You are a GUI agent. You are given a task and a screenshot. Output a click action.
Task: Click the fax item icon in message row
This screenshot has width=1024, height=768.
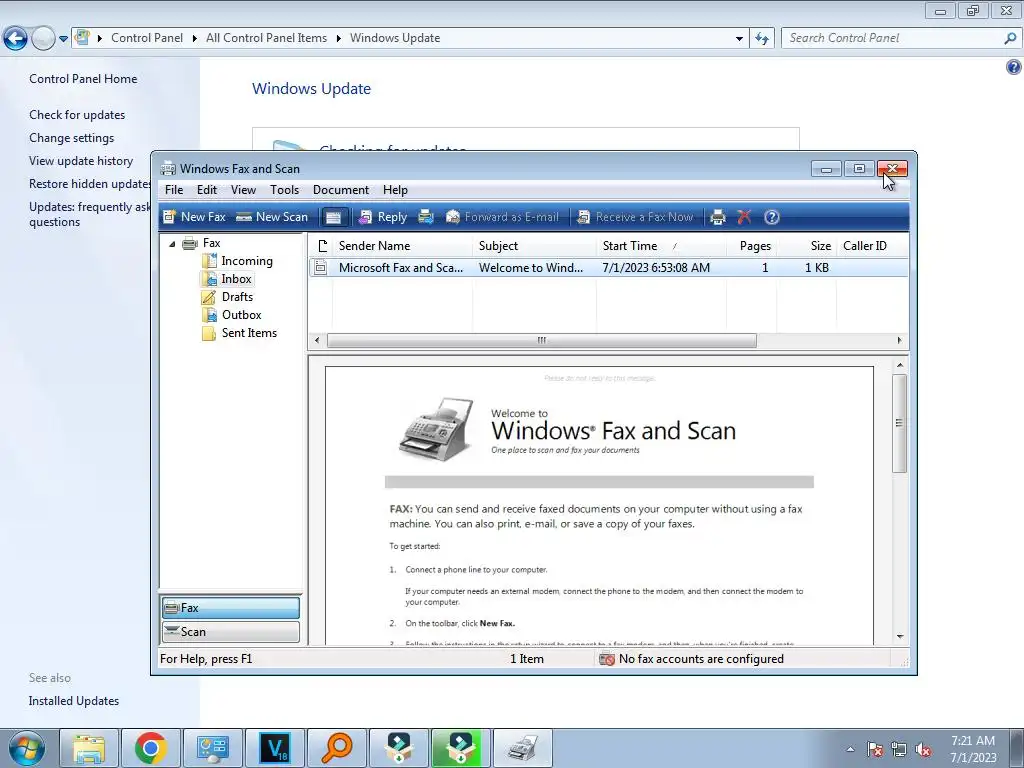coord(320,268)
